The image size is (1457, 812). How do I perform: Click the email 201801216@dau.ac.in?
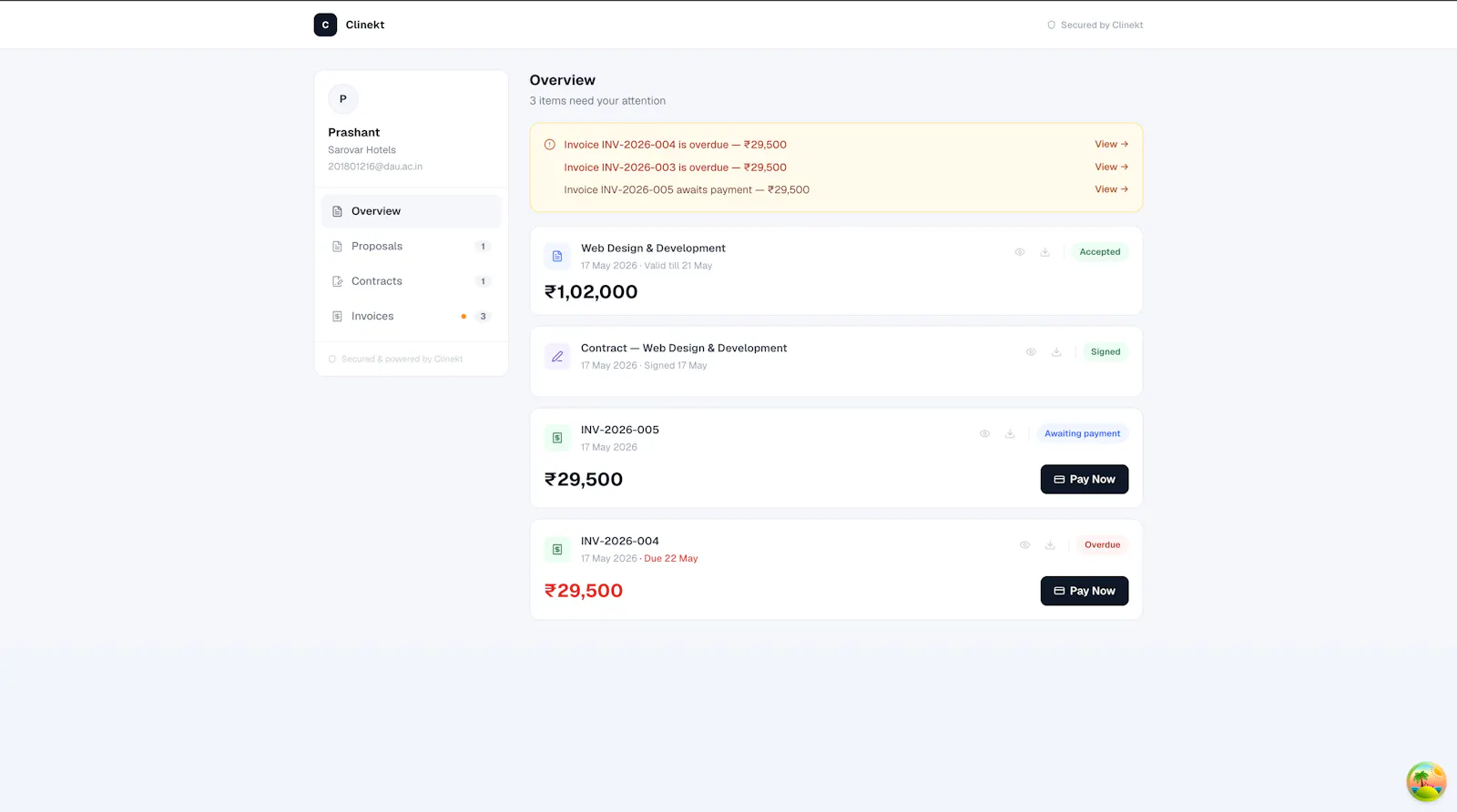(375, 167)
